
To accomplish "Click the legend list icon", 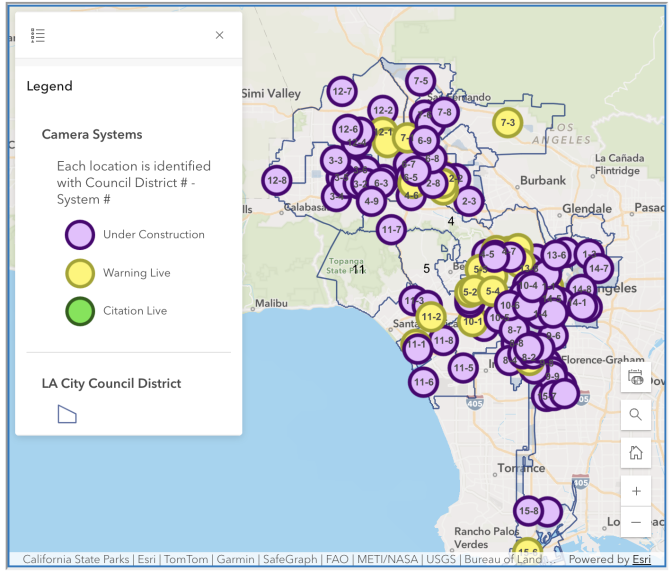I will [x=38, y=35].
